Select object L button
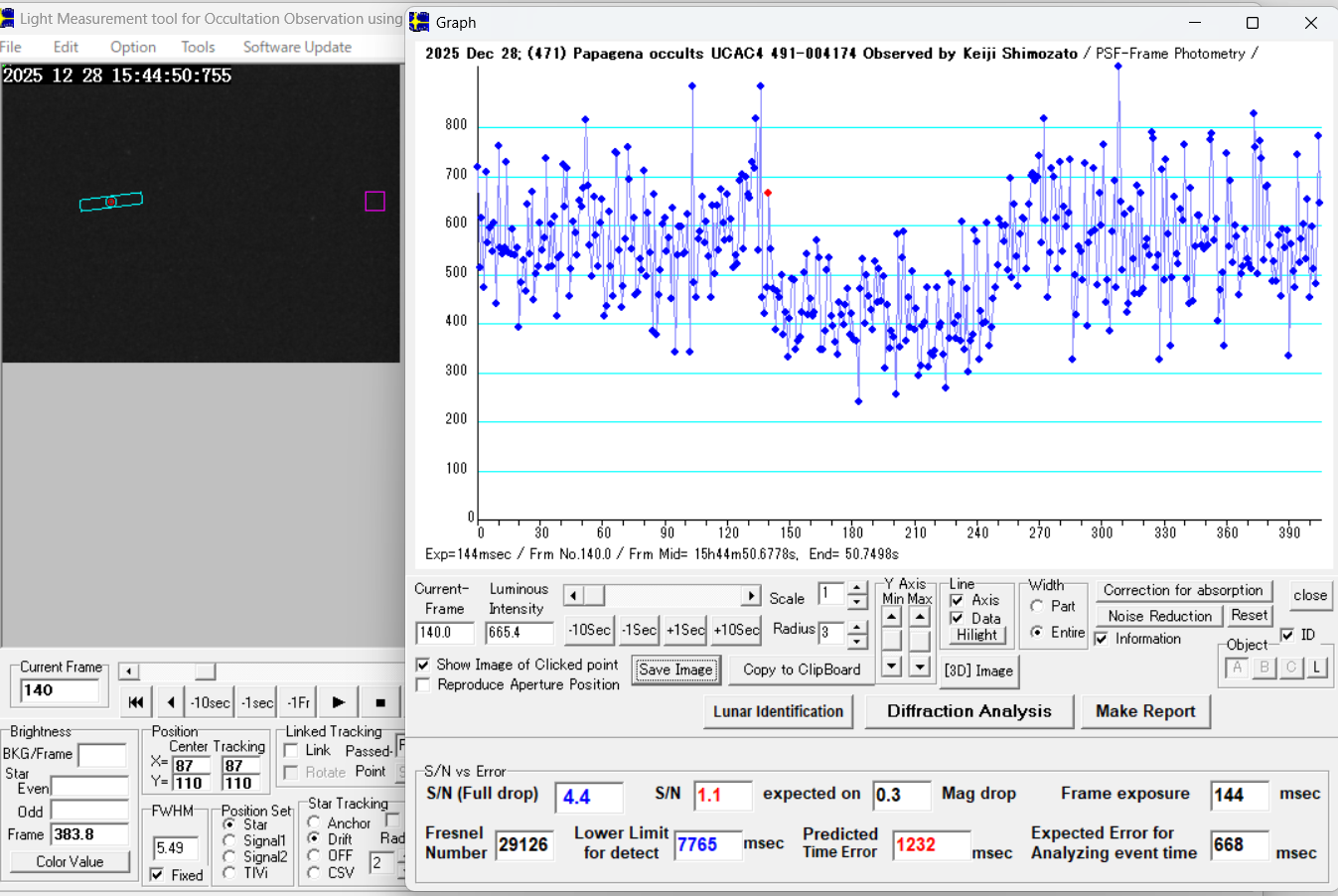Viewport: 1338px width, 896px height. pos(1316,668)
